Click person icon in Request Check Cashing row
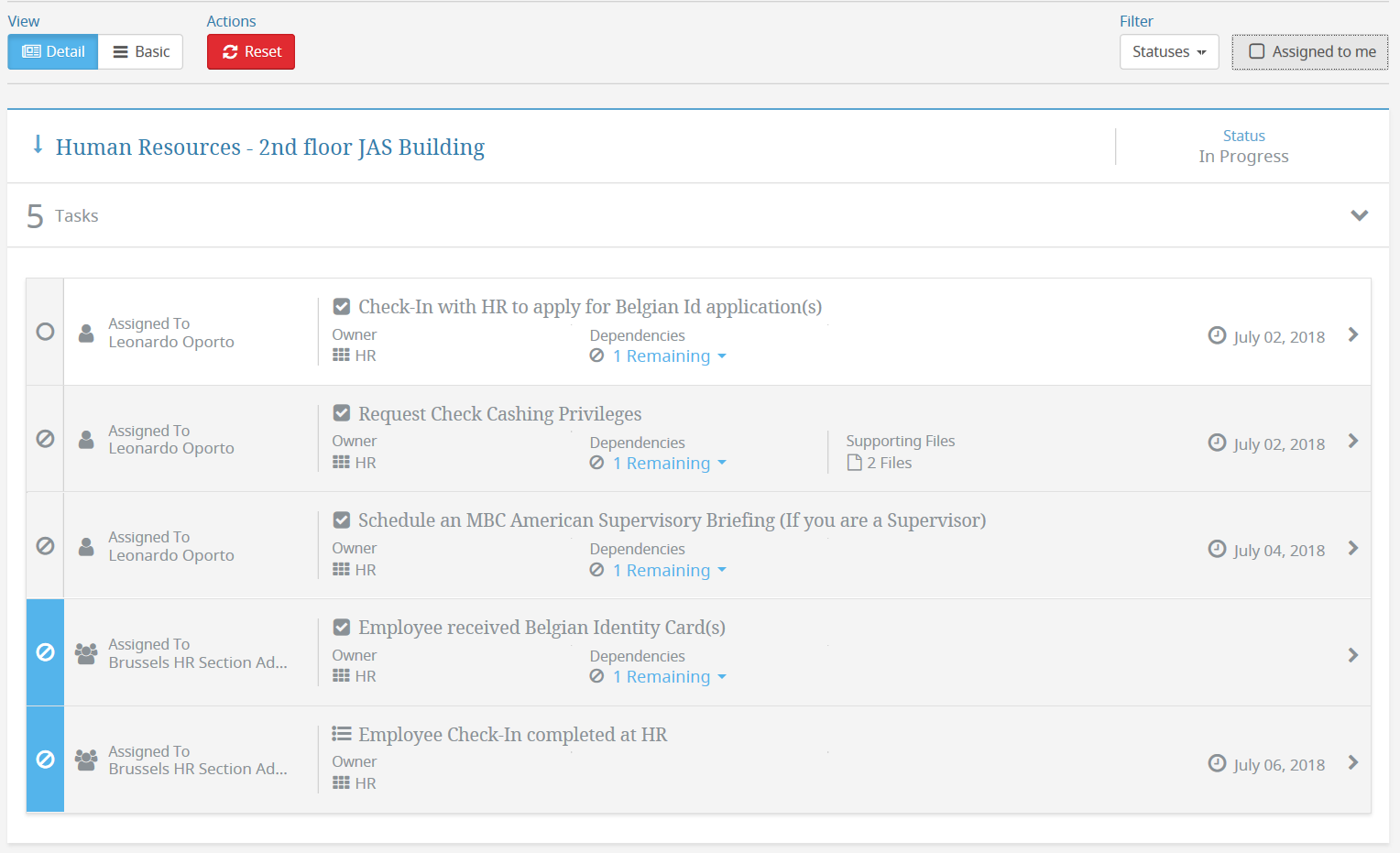The height and width of the screenshot is (853, 1400). point(86,440)
